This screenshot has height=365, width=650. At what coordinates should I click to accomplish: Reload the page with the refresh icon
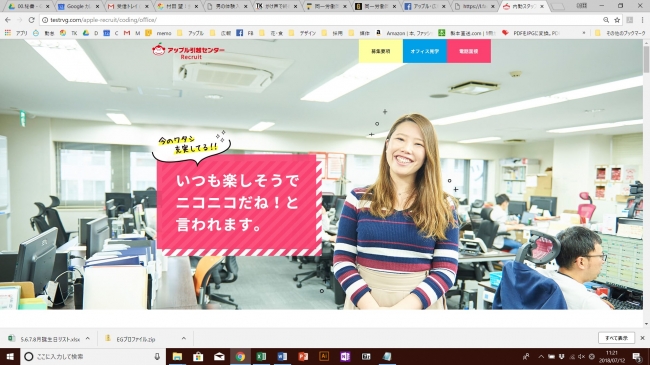32,20
